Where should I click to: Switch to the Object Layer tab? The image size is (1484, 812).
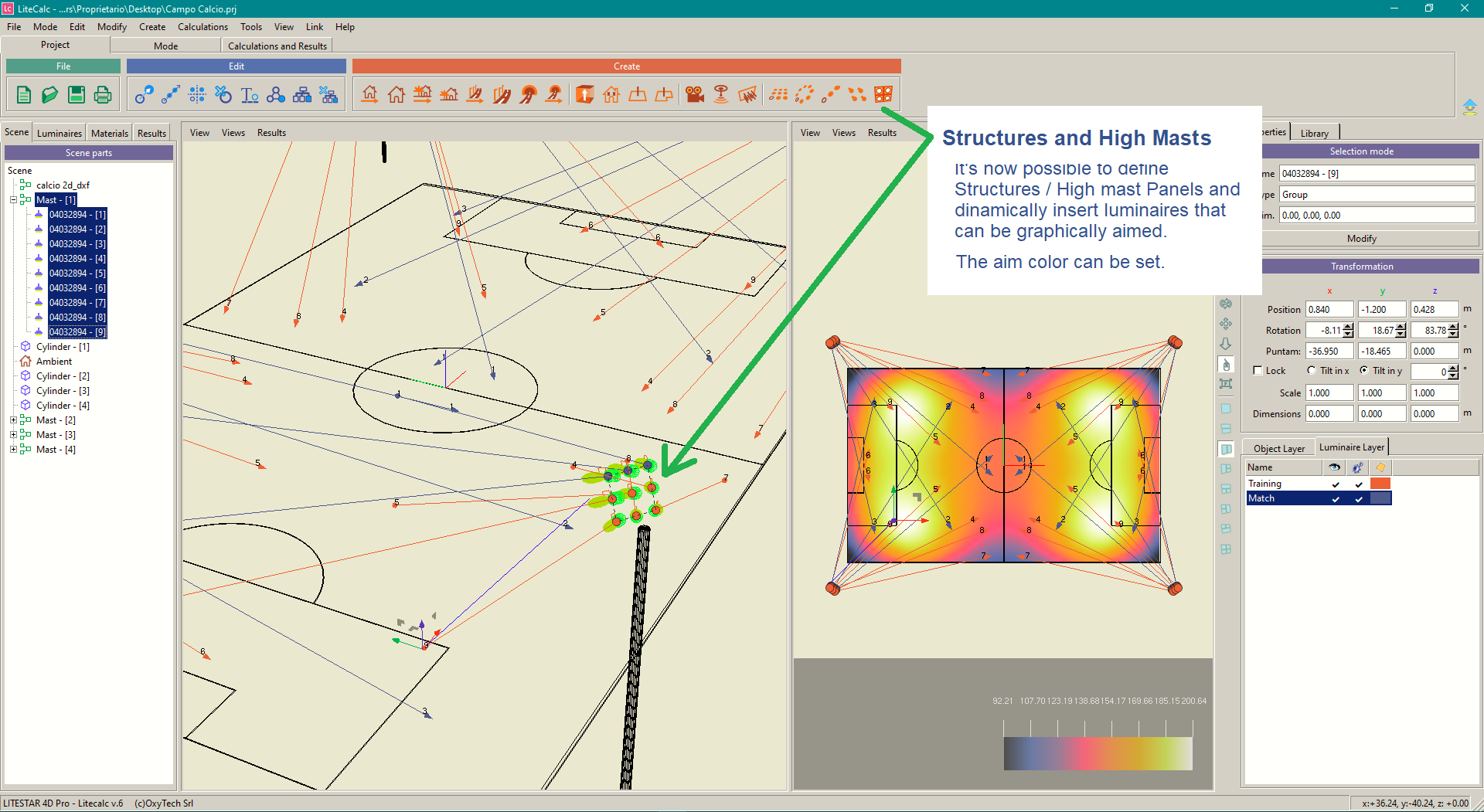(x=1278, y=448)
